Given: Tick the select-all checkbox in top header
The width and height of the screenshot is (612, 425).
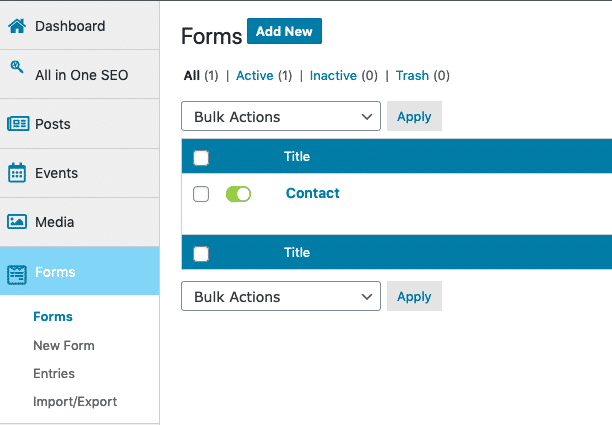Looking at the screenshot, I should tap(201, 158).
